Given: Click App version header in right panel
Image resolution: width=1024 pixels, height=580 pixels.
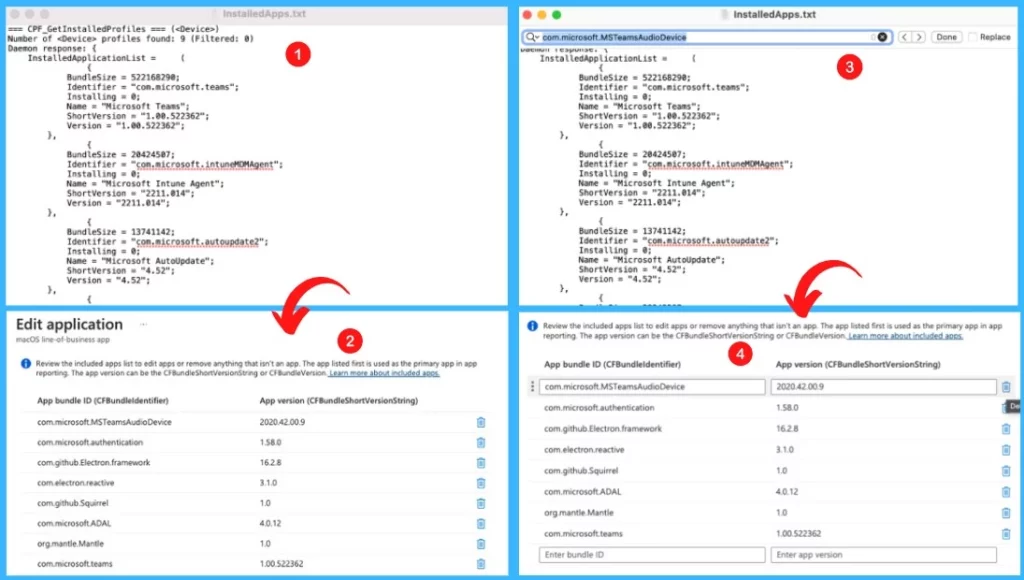Looking at the screenshot, I should (857, 364).
